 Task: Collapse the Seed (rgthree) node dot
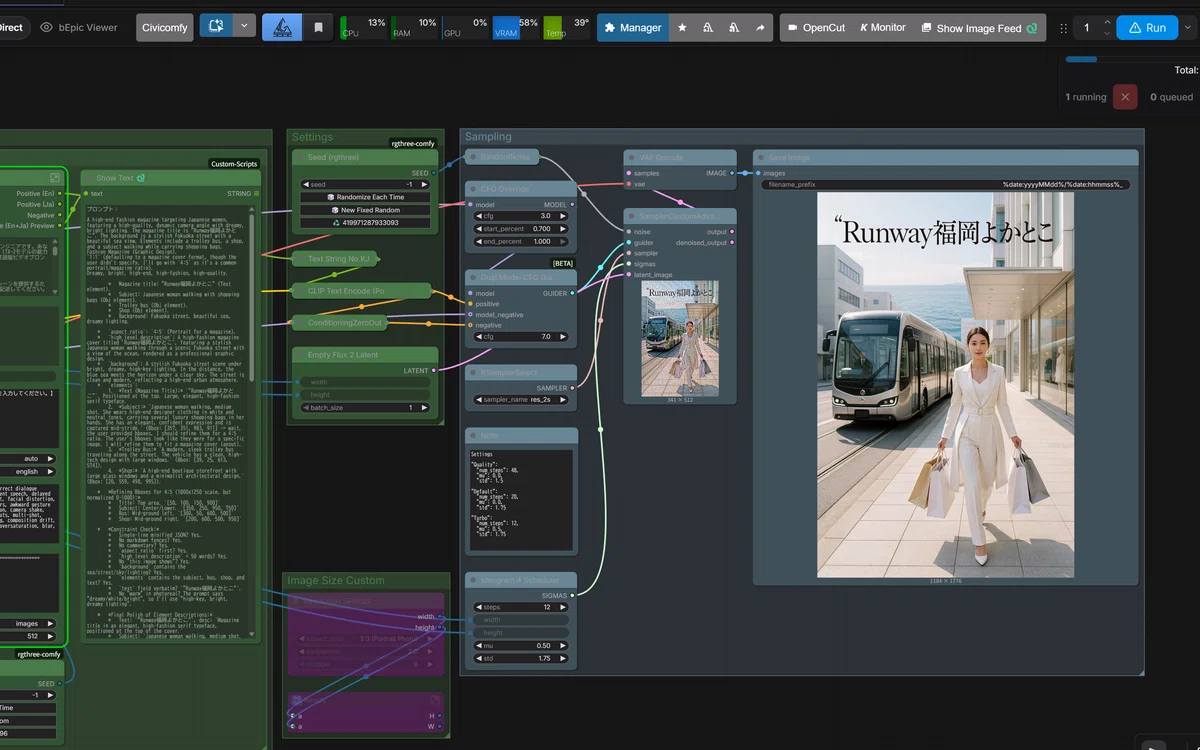[x=301, y=157]
